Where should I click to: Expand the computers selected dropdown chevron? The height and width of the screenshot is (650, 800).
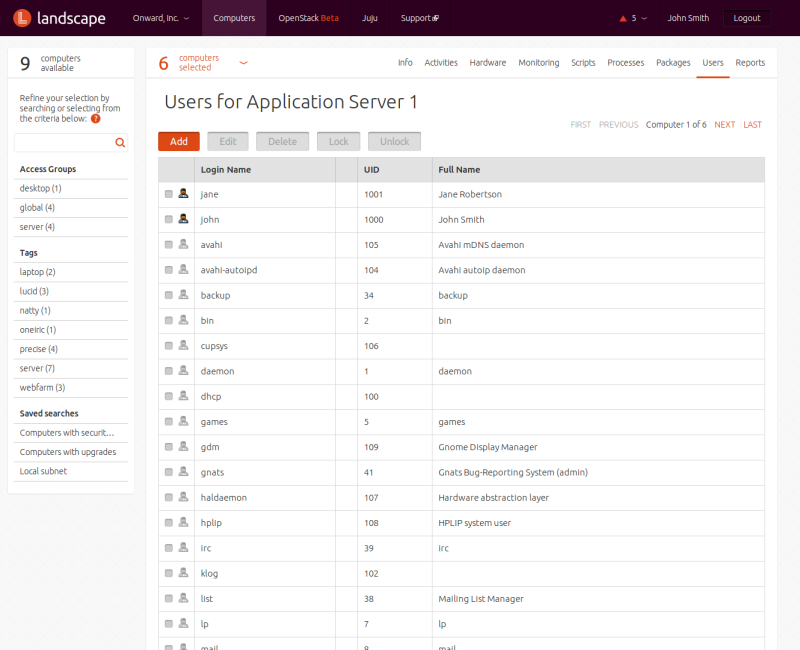(243, 63)
